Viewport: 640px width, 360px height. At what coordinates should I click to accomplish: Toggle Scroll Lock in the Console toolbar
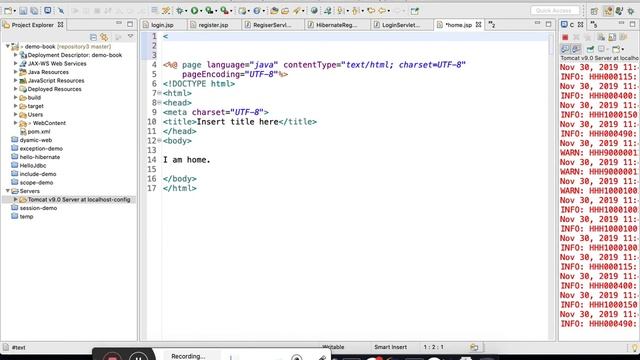tap(612, 38)
